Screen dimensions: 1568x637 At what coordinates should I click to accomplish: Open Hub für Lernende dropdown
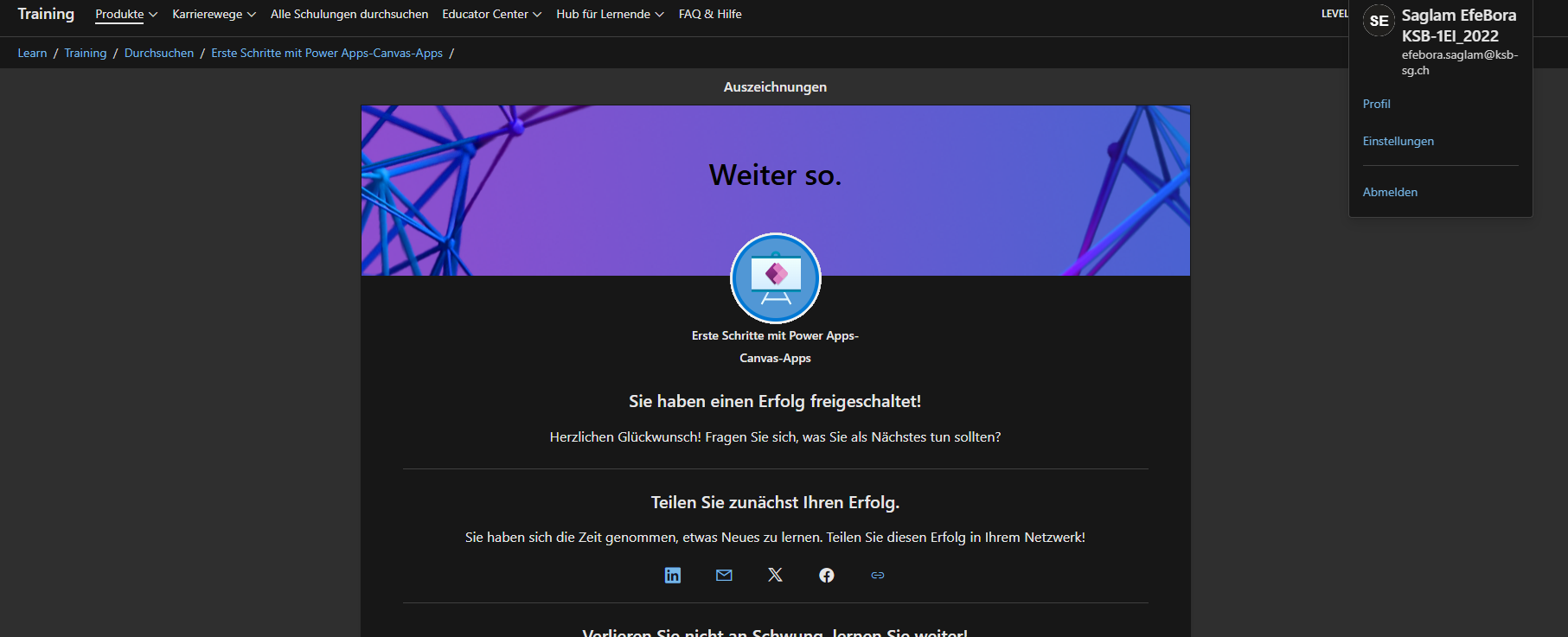(610, 15)
